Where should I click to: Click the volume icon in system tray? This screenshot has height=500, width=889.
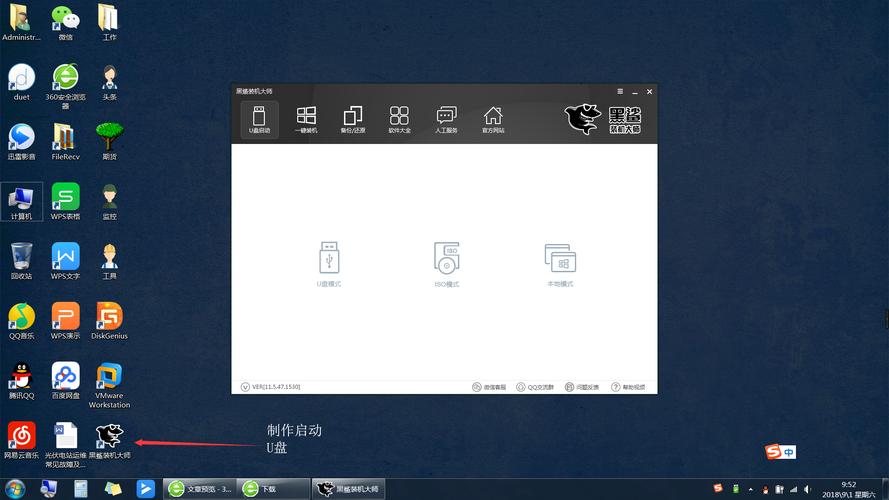click(x=807, y=489)
